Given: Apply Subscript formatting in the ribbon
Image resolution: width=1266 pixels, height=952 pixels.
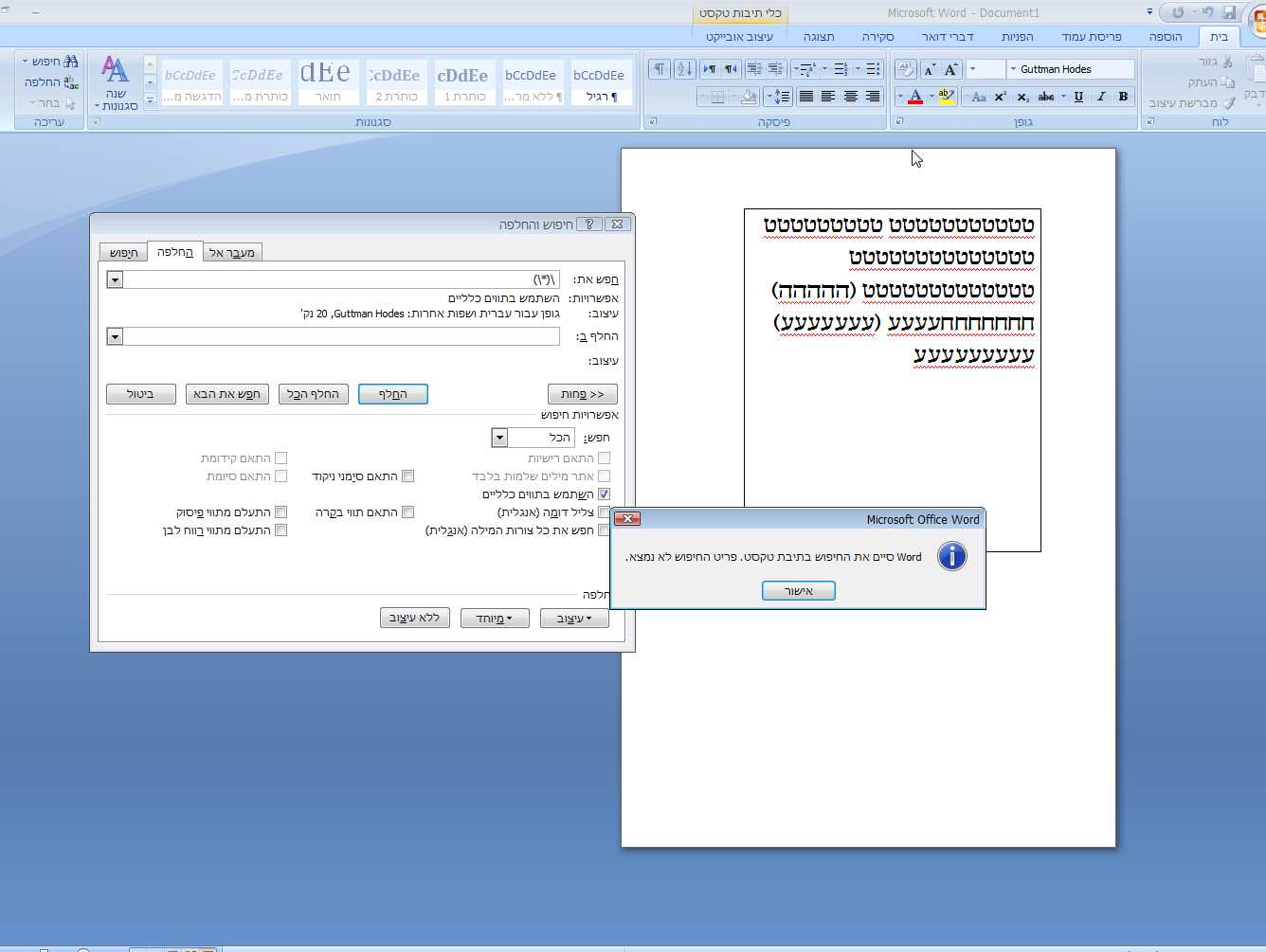Looking at the screenshot, I should (x=1022, y=97).
